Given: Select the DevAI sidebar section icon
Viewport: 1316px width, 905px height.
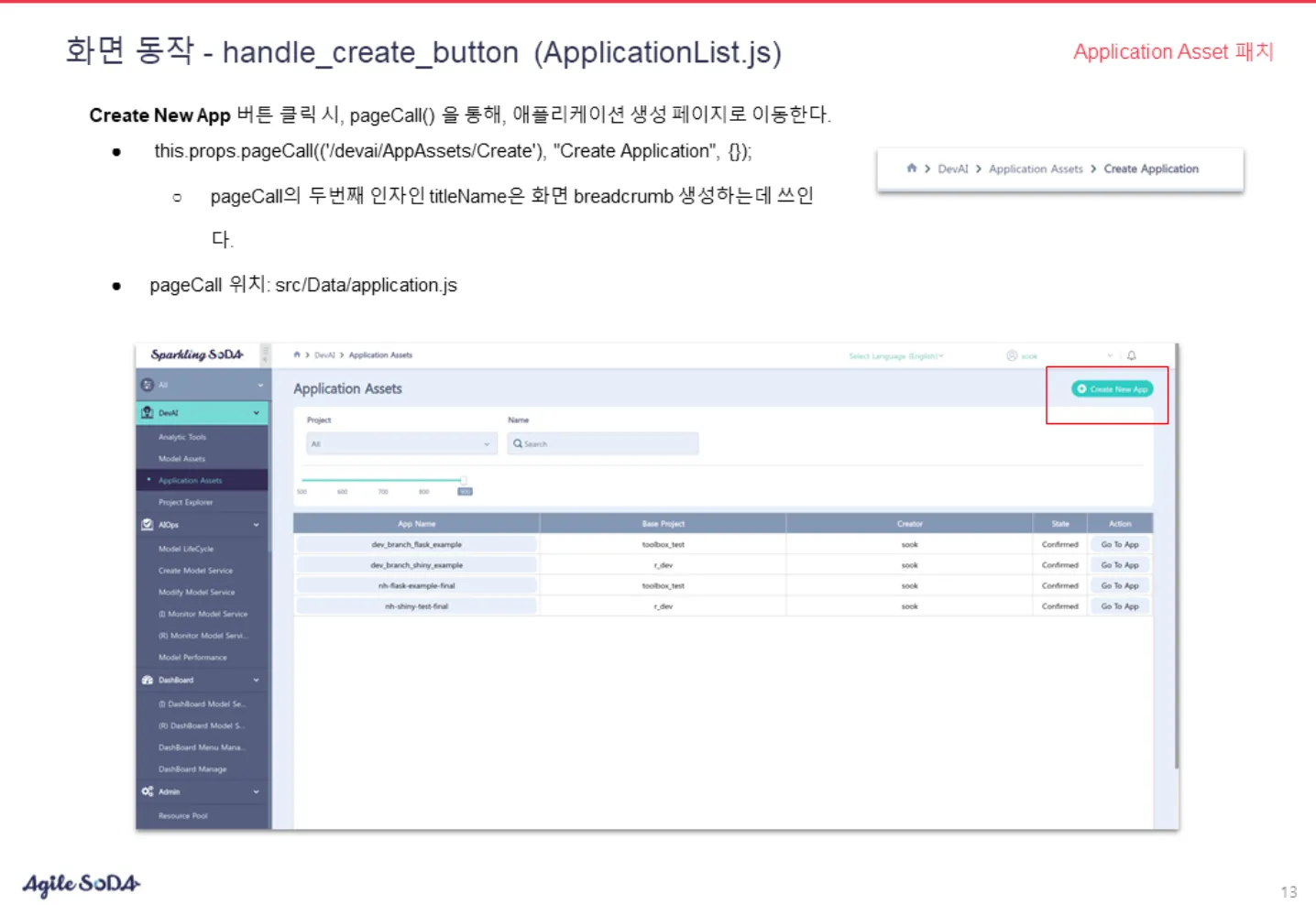Looking at the screenshot, I should click(148, 413).
